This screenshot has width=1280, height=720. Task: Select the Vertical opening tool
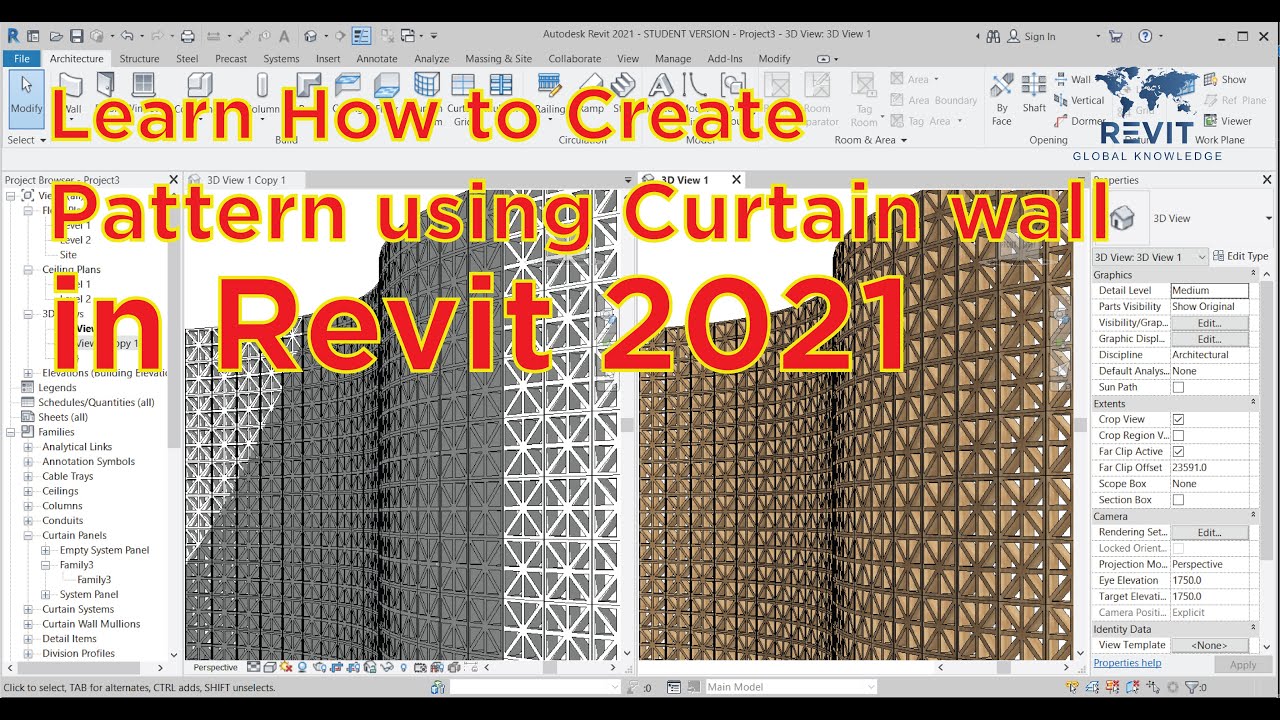point(1080,100)
